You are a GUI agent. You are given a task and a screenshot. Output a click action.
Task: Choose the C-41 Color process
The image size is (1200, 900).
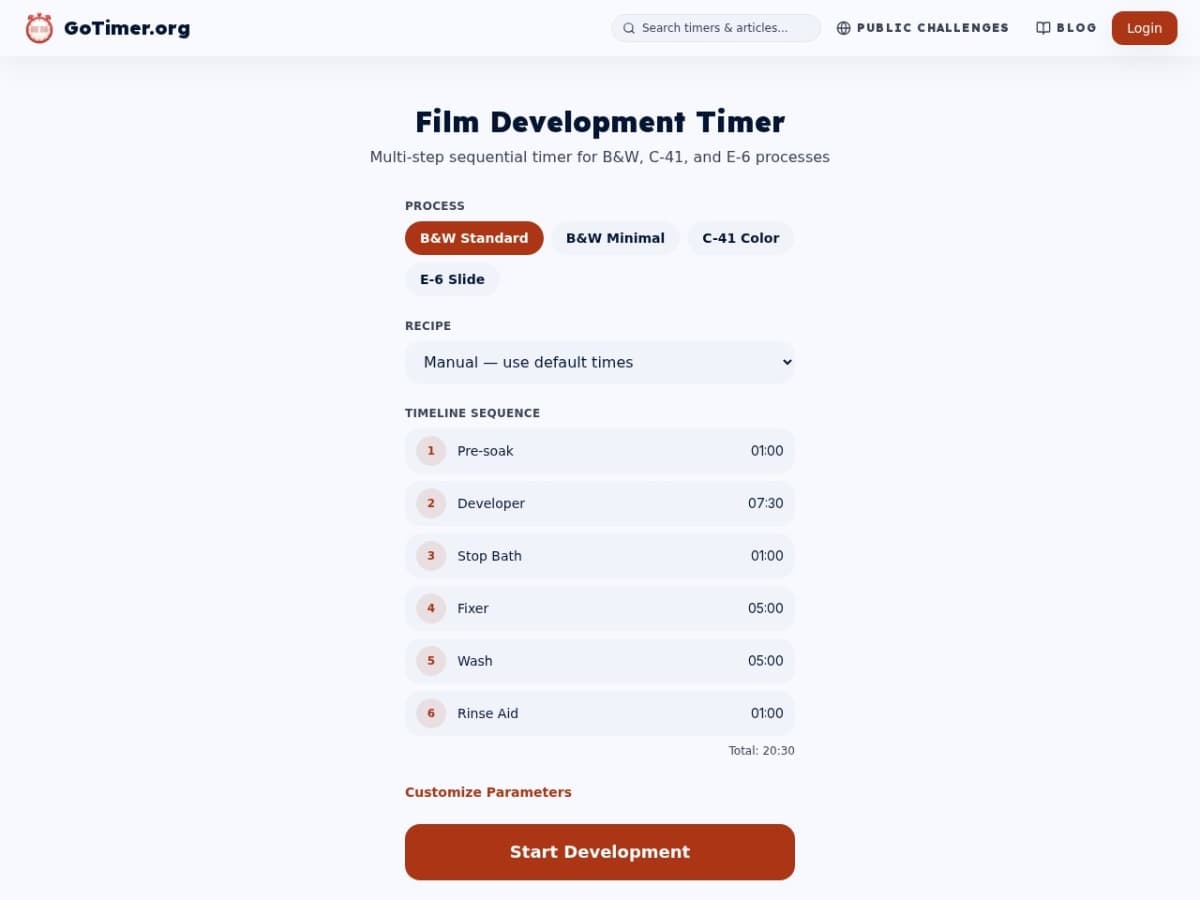pos(740,238)
